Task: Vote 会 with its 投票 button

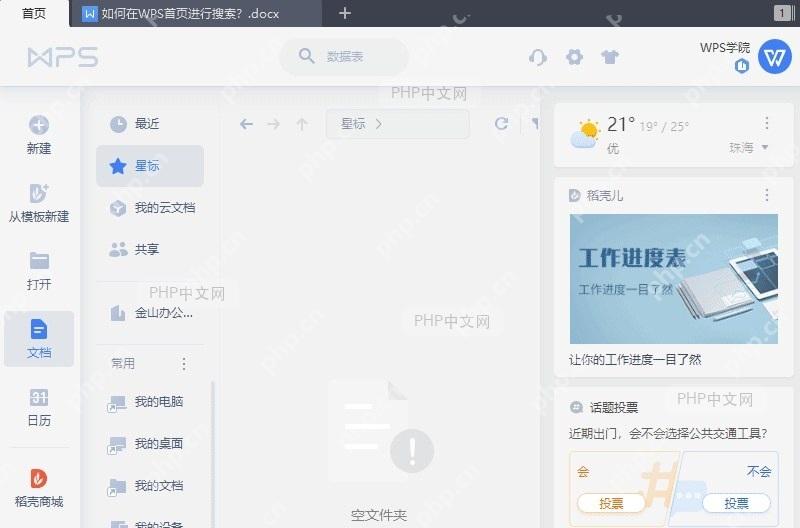Action: 611,504
